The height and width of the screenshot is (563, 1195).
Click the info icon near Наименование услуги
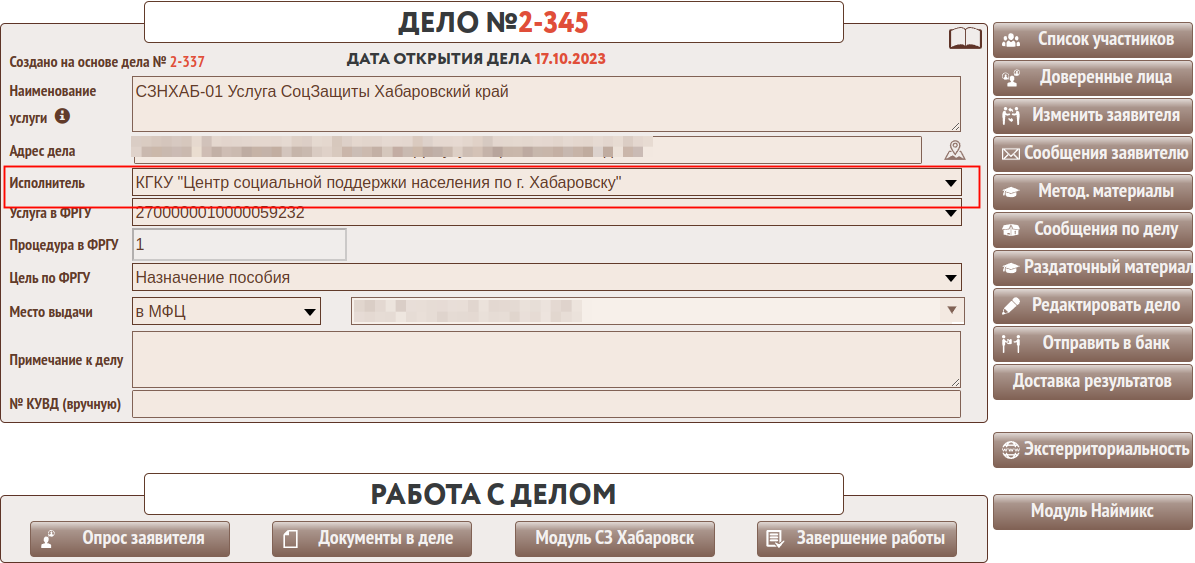[62, 116]
